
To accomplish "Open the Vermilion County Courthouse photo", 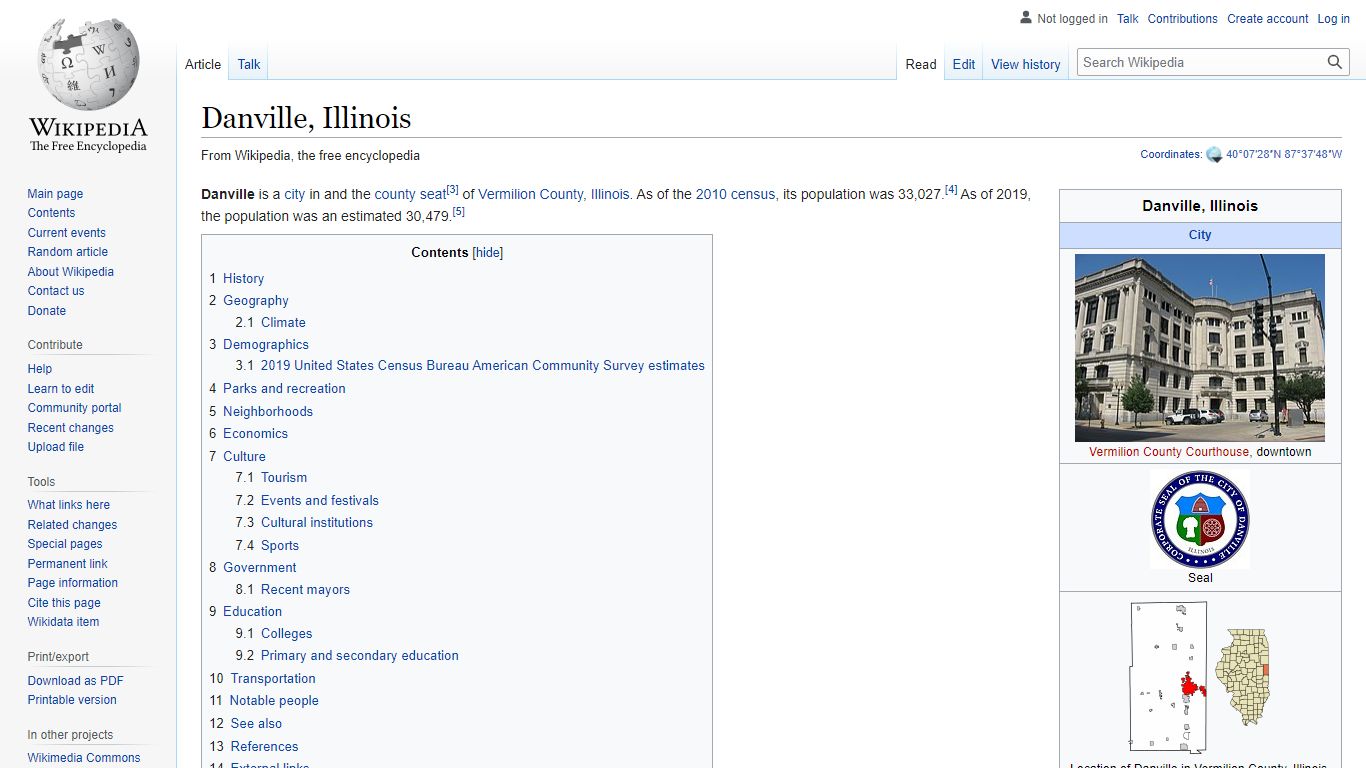I will (1200, 348).
